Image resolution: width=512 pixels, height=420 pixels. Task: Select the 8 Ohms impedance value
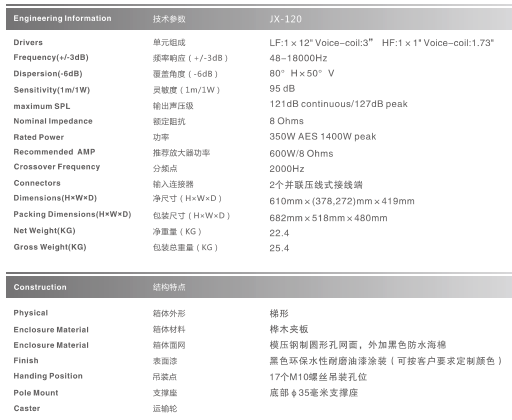(x=287, y=121)
